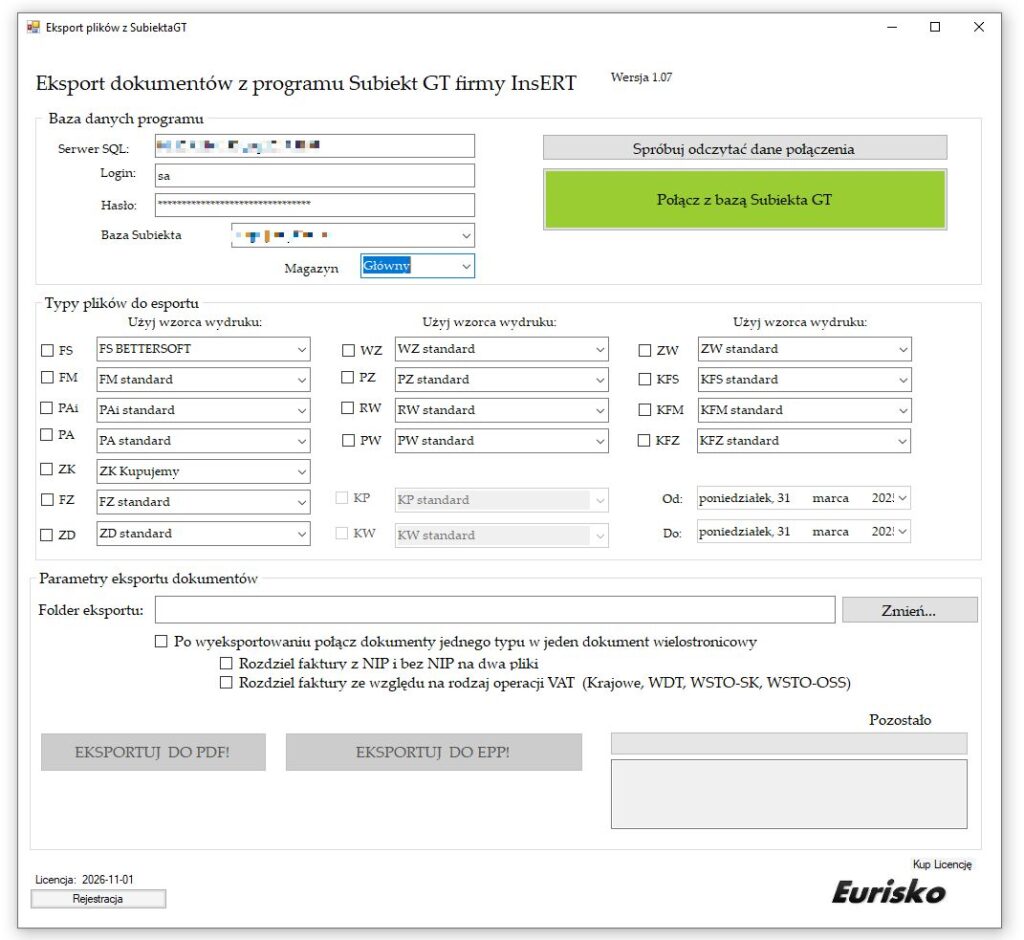The image size is (1024, 940).
Task: Click the Eurisko logo
Action: [889, 892]
